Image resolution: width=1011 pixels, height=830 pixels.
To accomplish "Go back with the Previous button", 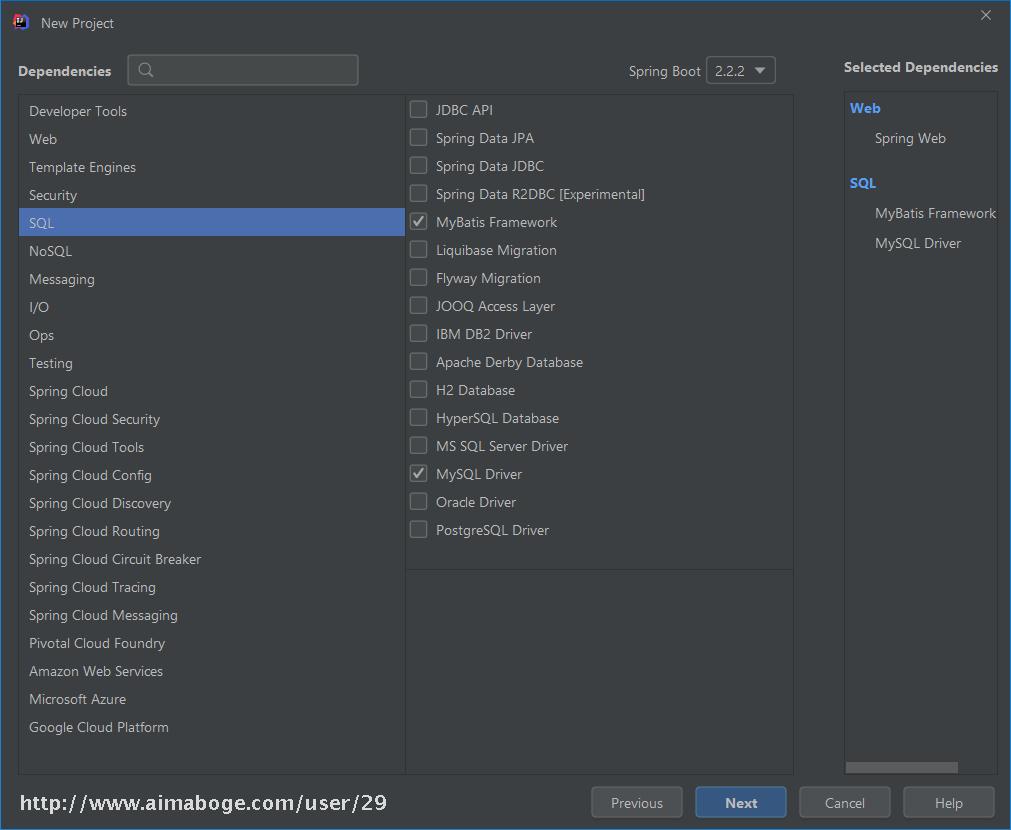I will 636,803.
